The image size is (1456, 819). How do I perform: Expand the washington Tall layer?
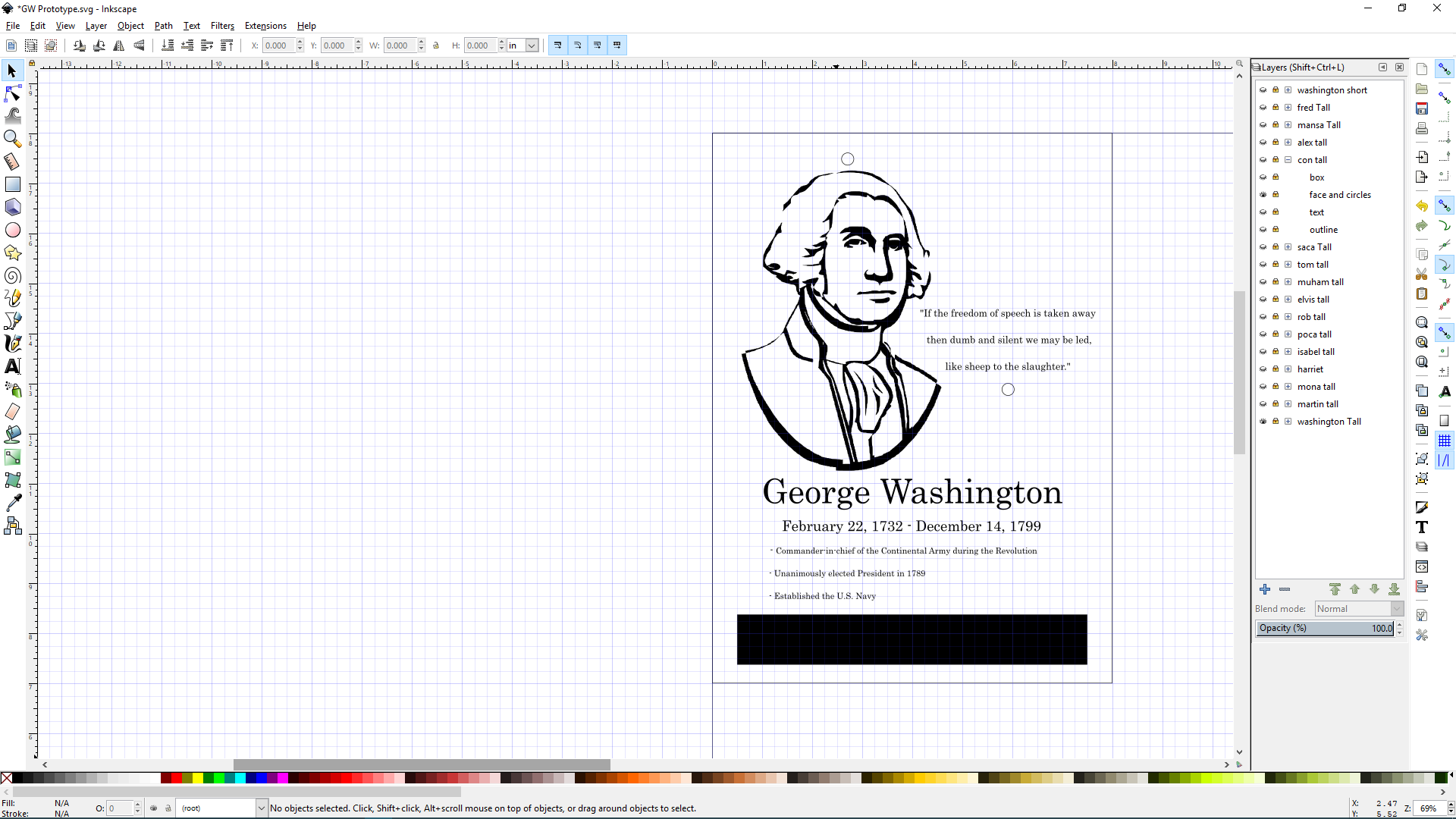pos(1288,422)
